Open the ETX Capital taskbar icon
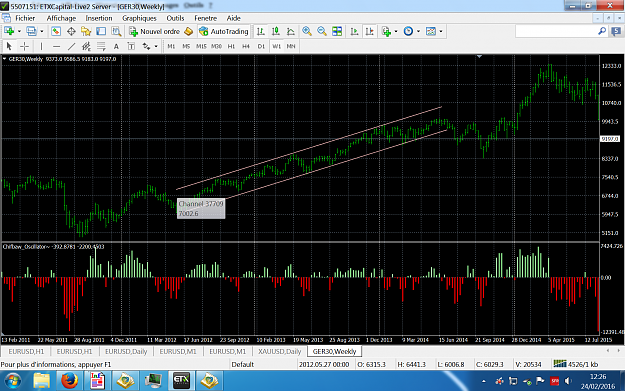 point(181,381)
